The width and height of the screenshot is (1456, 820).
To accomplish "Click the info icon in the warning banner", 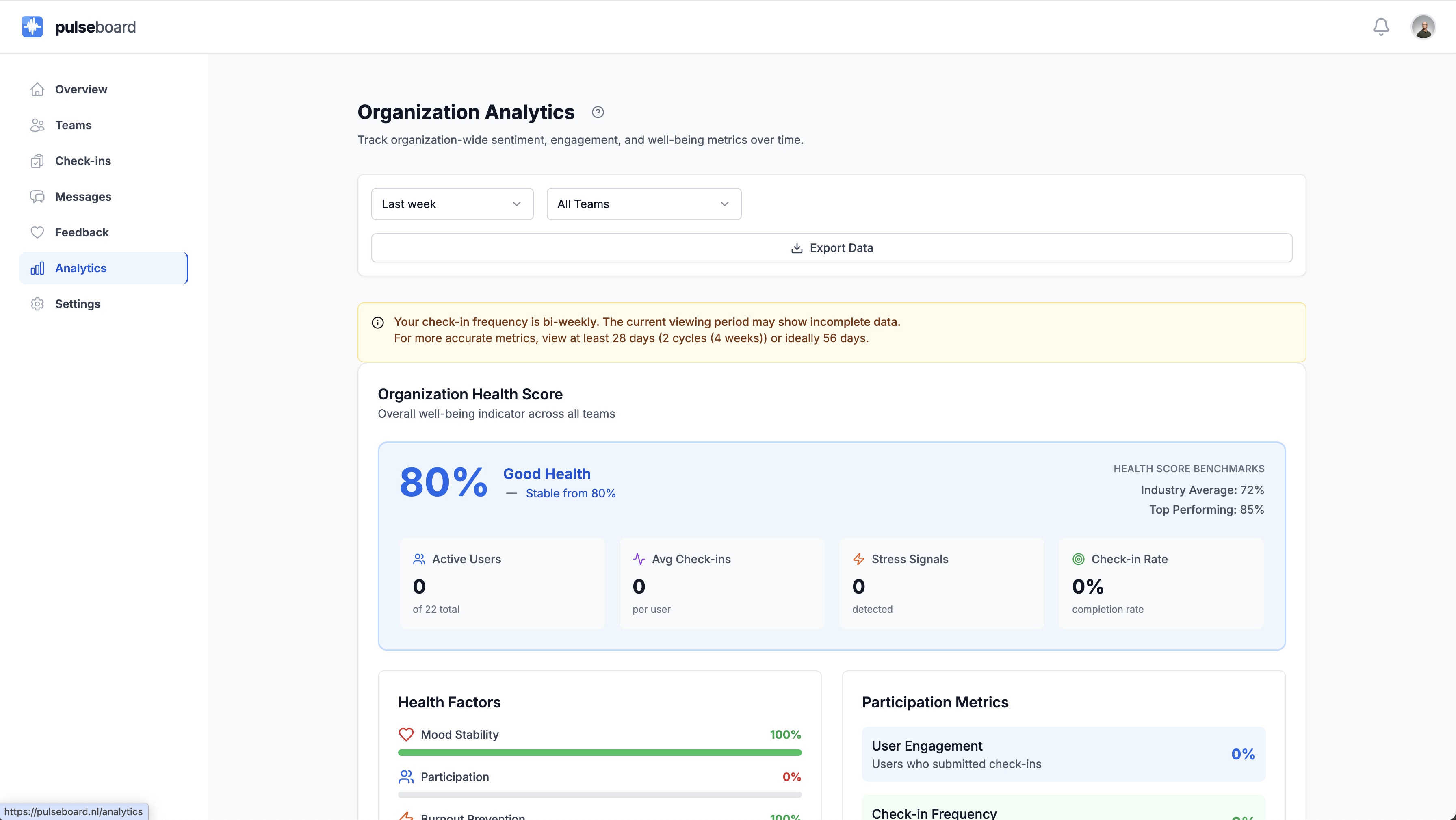I will pos(377,322).
